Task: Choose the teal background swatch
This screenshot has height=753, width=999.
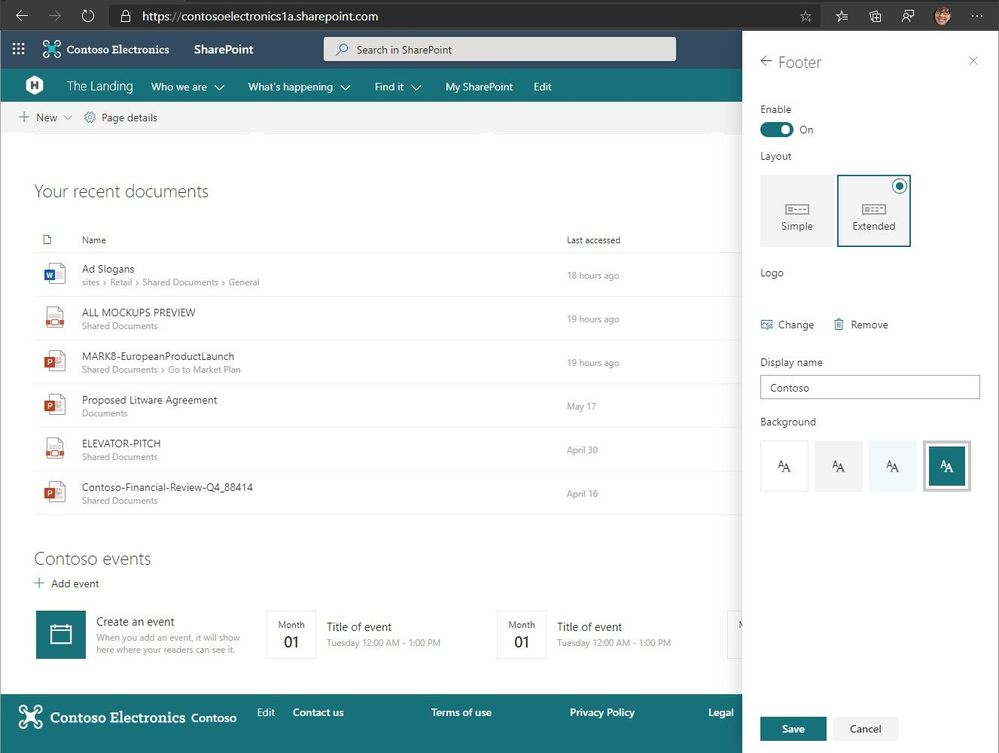Action: click(947, 466)
